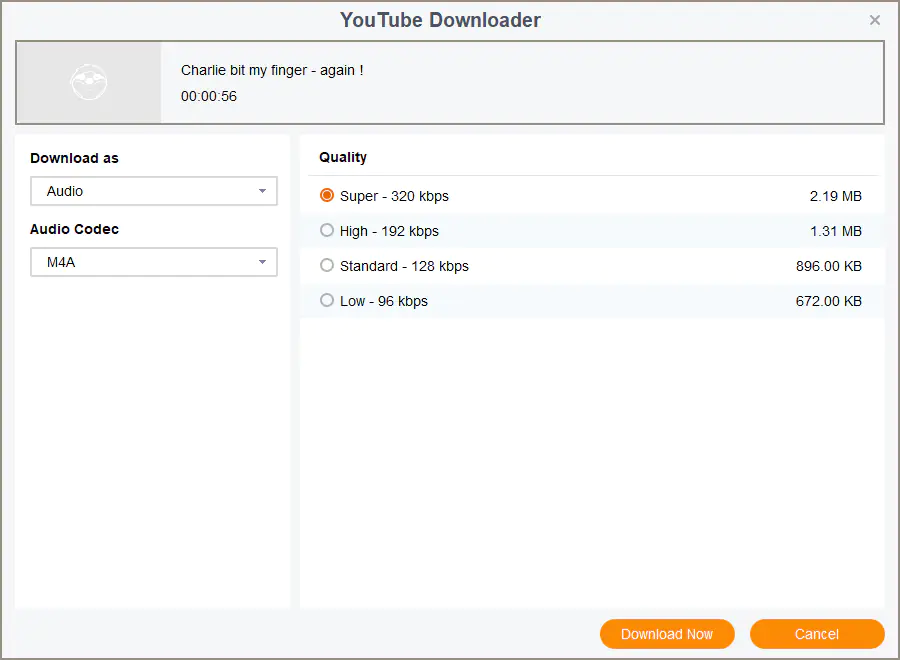Screen dimensions: 900x660
Task: Close the YouTube Downloader dialog
Action: coord(875,20)
